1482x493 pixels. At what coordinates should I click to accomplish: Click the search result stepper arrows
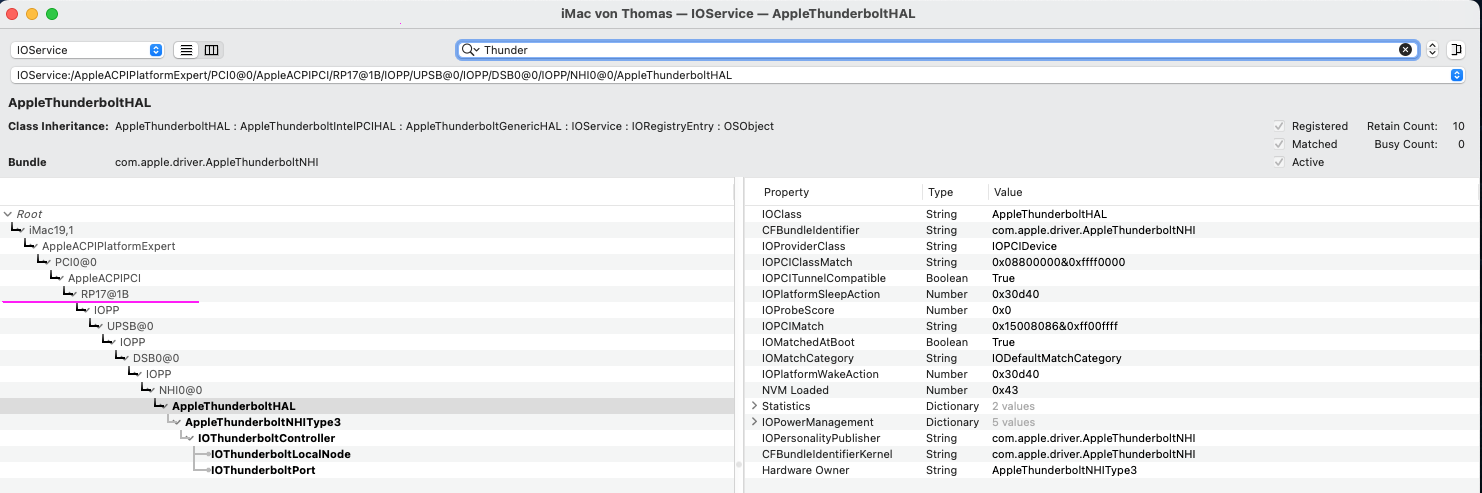pos(1432,50)
